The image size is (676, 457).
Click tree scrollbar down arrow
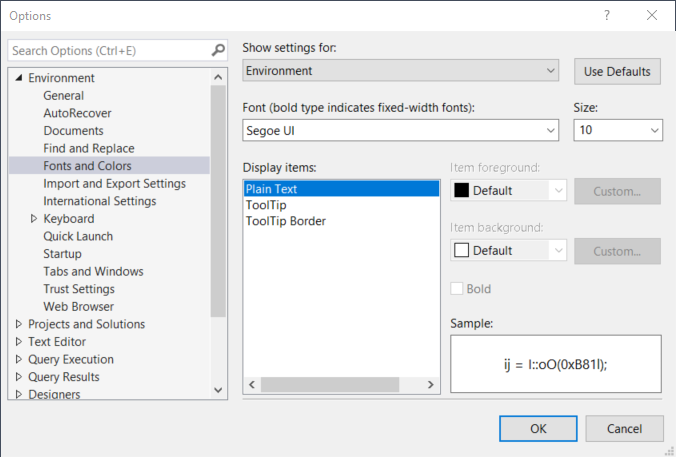tap(218, 390)
